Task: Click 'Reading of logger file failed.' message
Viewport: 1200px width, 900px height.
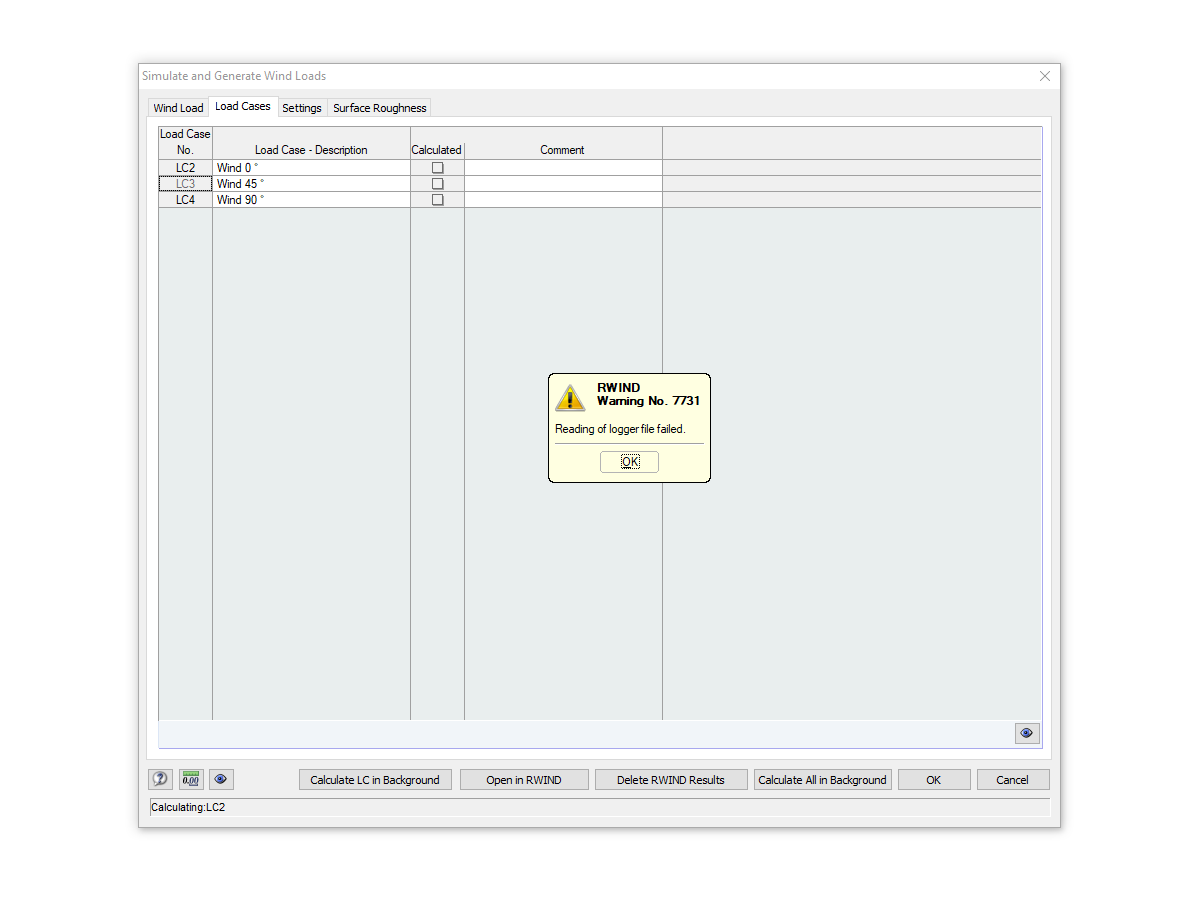Action: 620,429
